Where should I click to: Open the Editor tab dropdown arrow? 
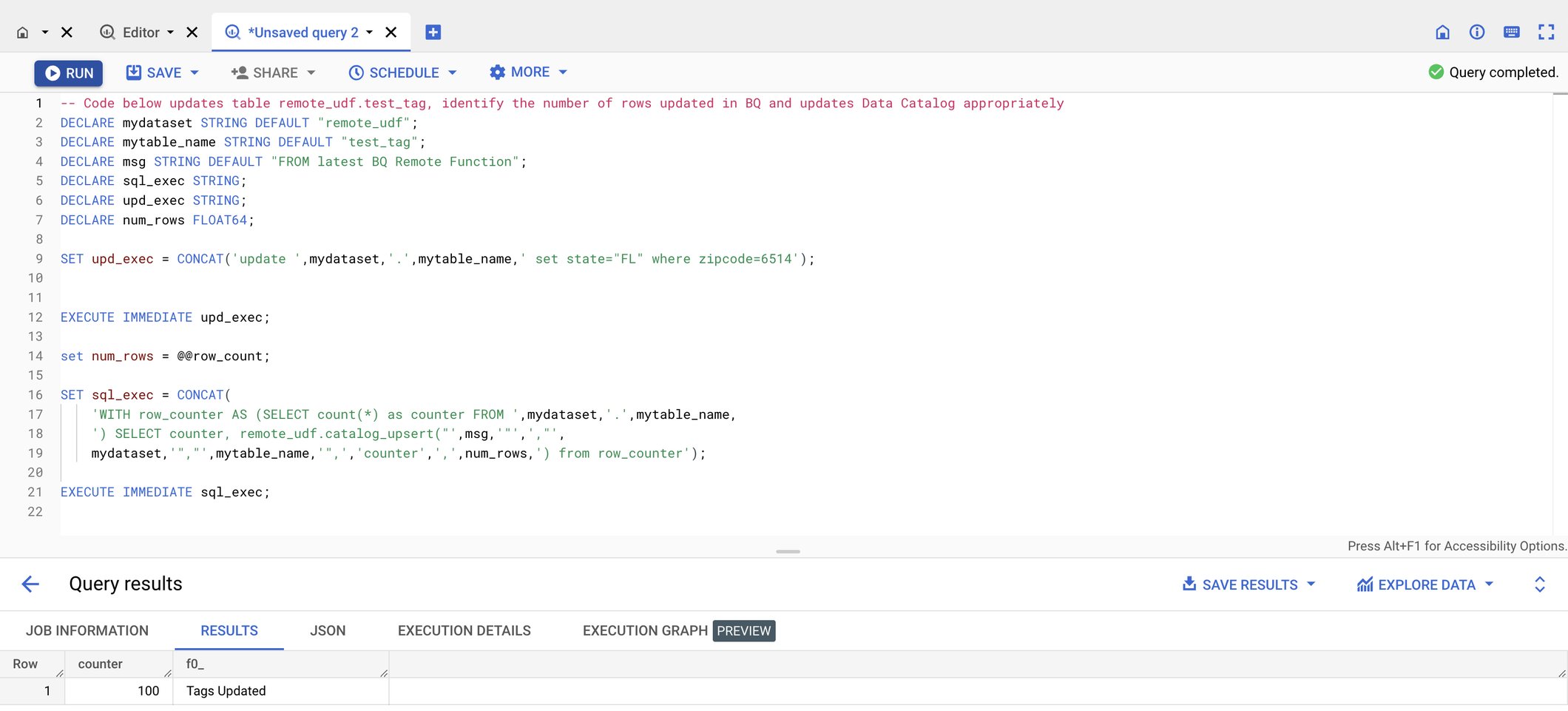click(x=170, y=33)
